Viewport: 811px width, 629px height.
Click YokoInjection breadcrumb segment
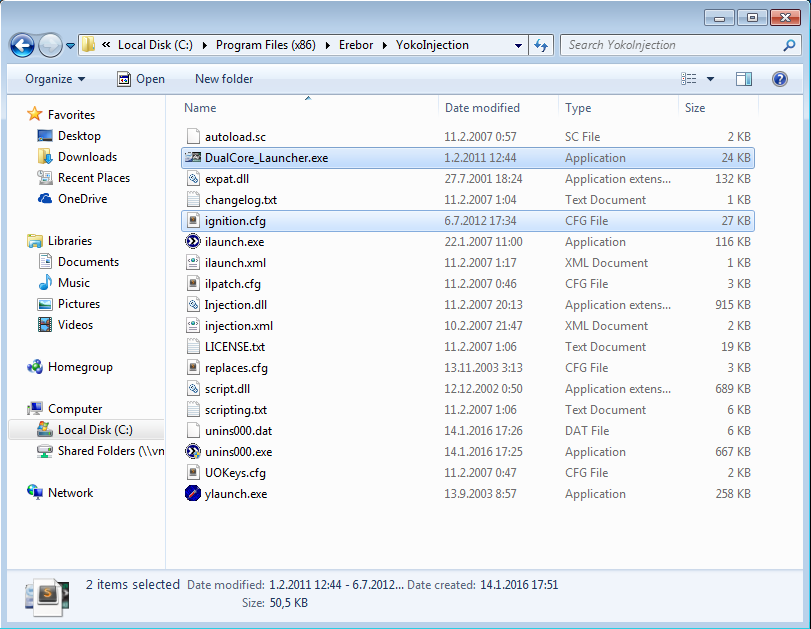[x=432, y=45]
